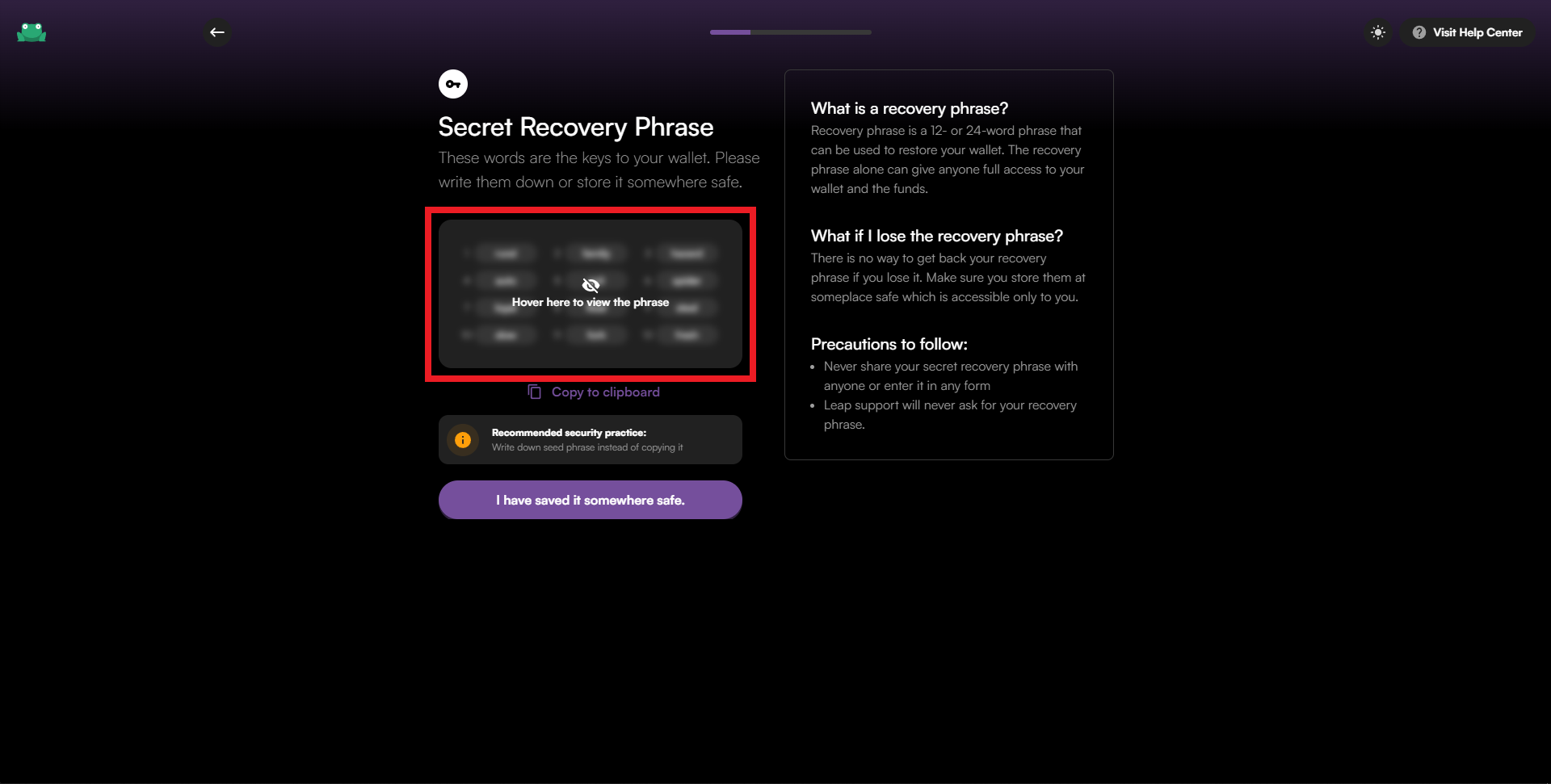Click "Hover here to view the phrase"
This screenshot has height=784, width=1551.
point(591,303)
